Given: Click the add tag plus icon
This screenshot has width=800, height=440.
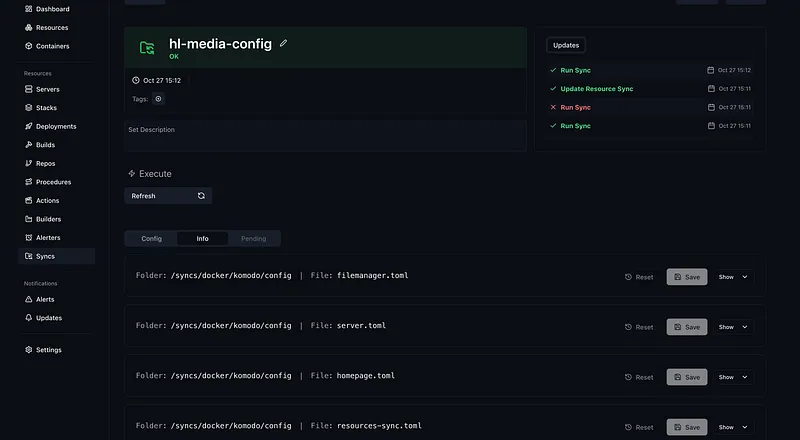Looking at the screenshot, I should [158, 99].
